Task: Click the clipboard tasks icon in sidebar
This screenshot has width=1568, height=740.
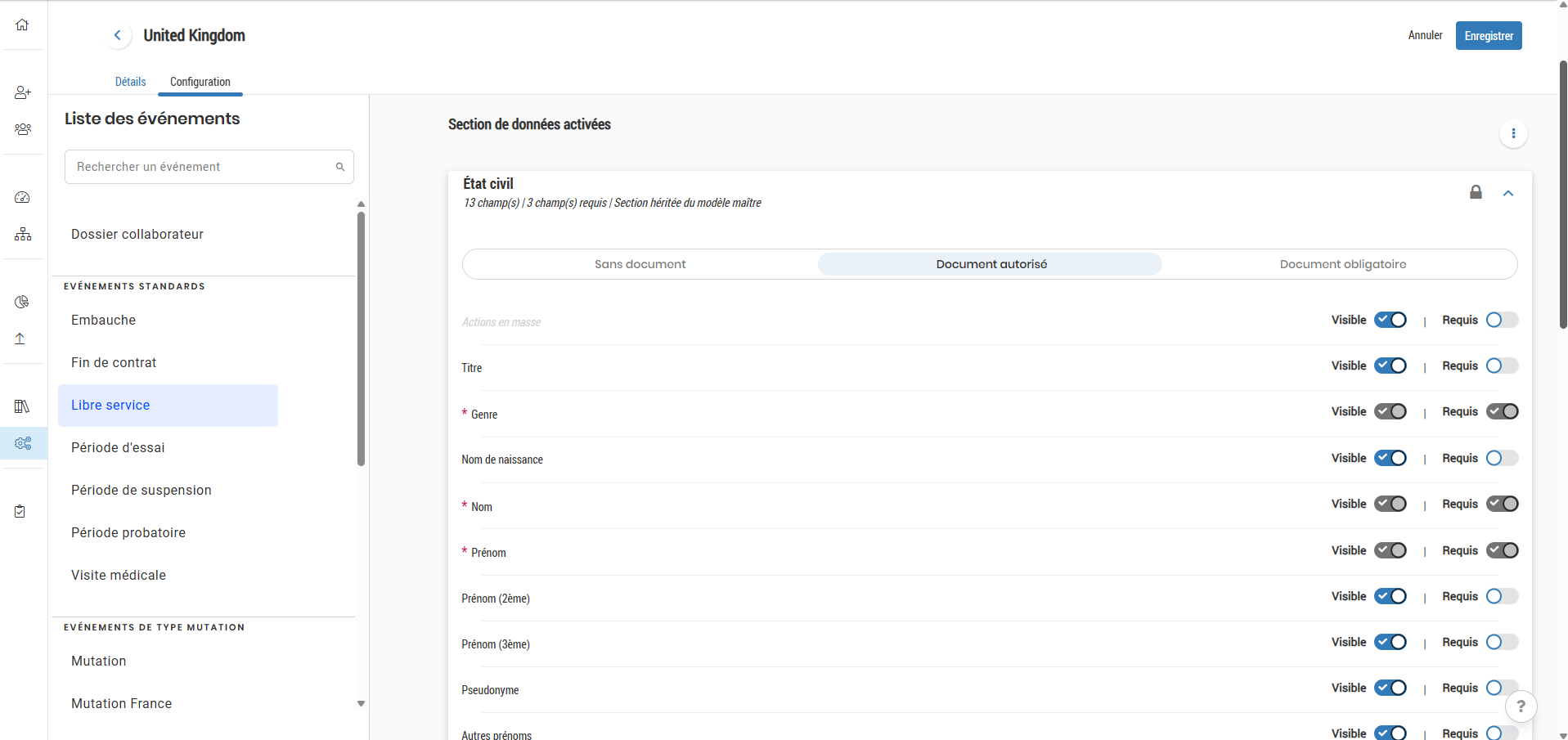Action: pyautogui.click(x=21, y=511)
